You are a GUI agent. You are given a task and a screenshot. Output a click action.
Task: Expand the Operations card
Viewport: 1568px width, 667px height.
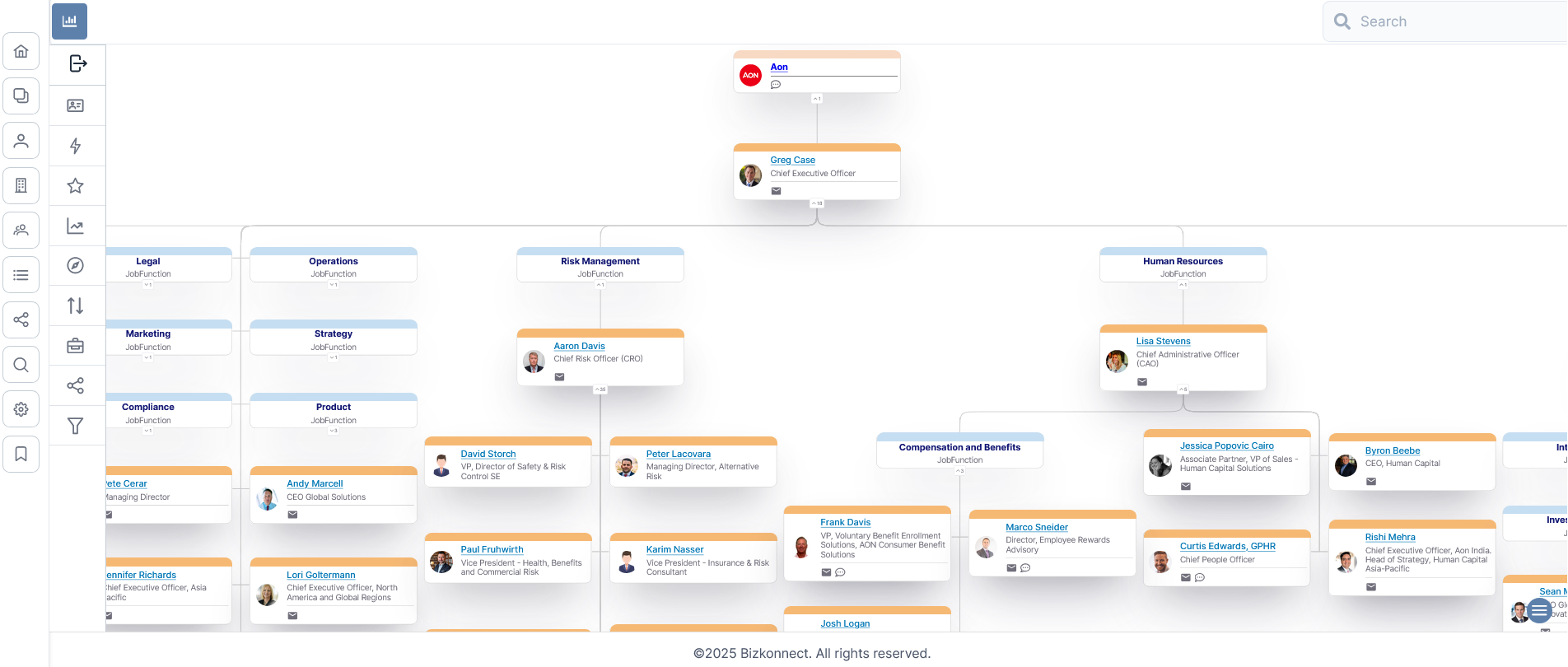(x=334, y=285)
